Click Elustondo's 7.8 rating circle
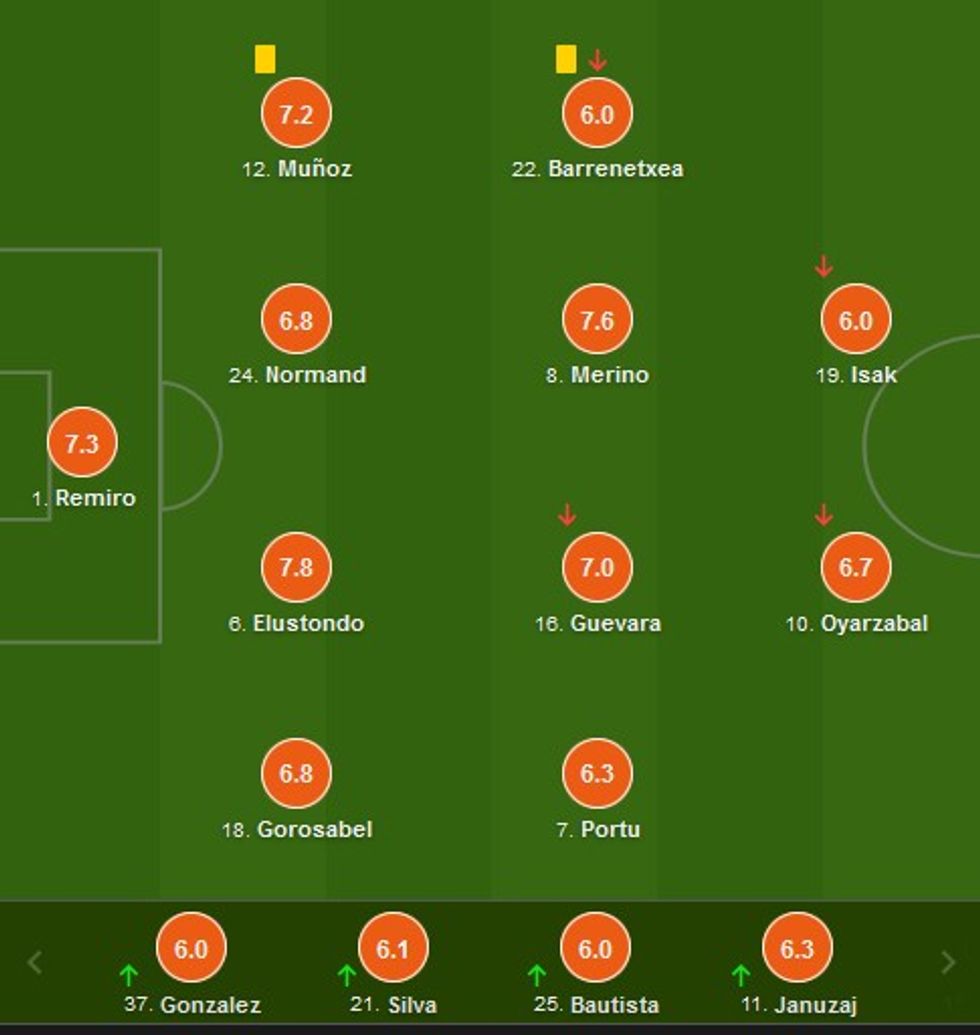980x1035 pixels. point(296,567)
